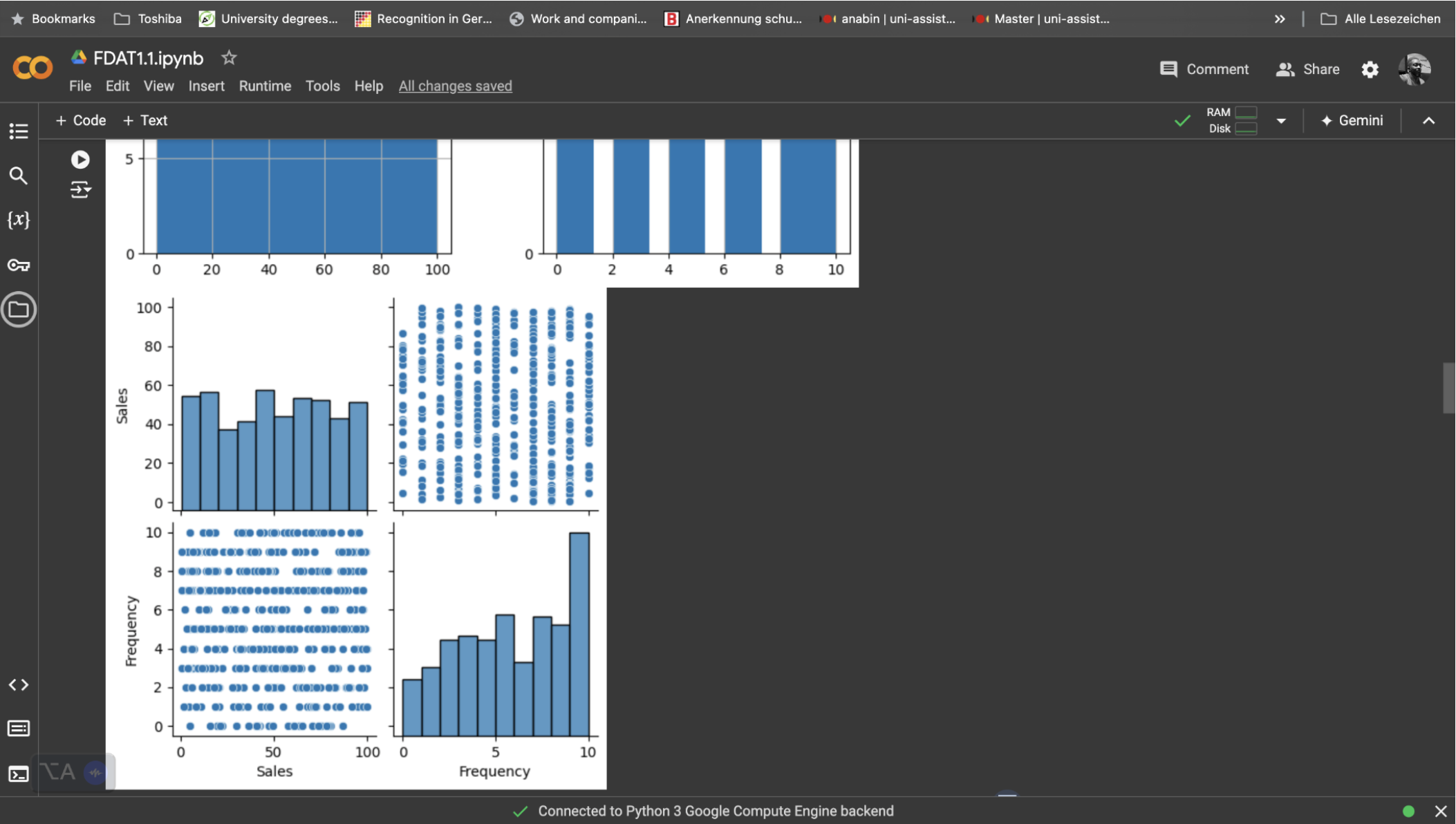
Task: Click the vertical scrollbar thumb
Action: click(x=1448, y=387)
